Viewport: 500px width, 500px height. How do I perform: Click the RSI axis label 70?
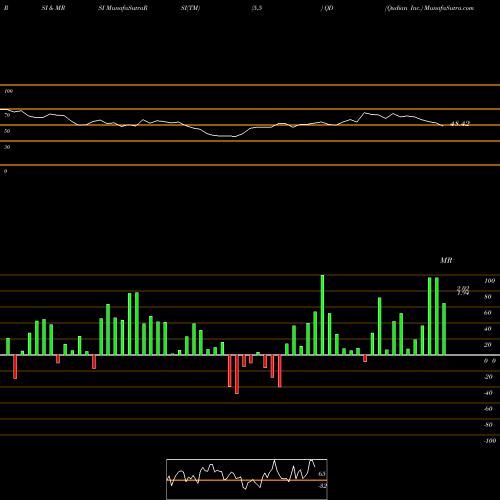coord(7,115)
